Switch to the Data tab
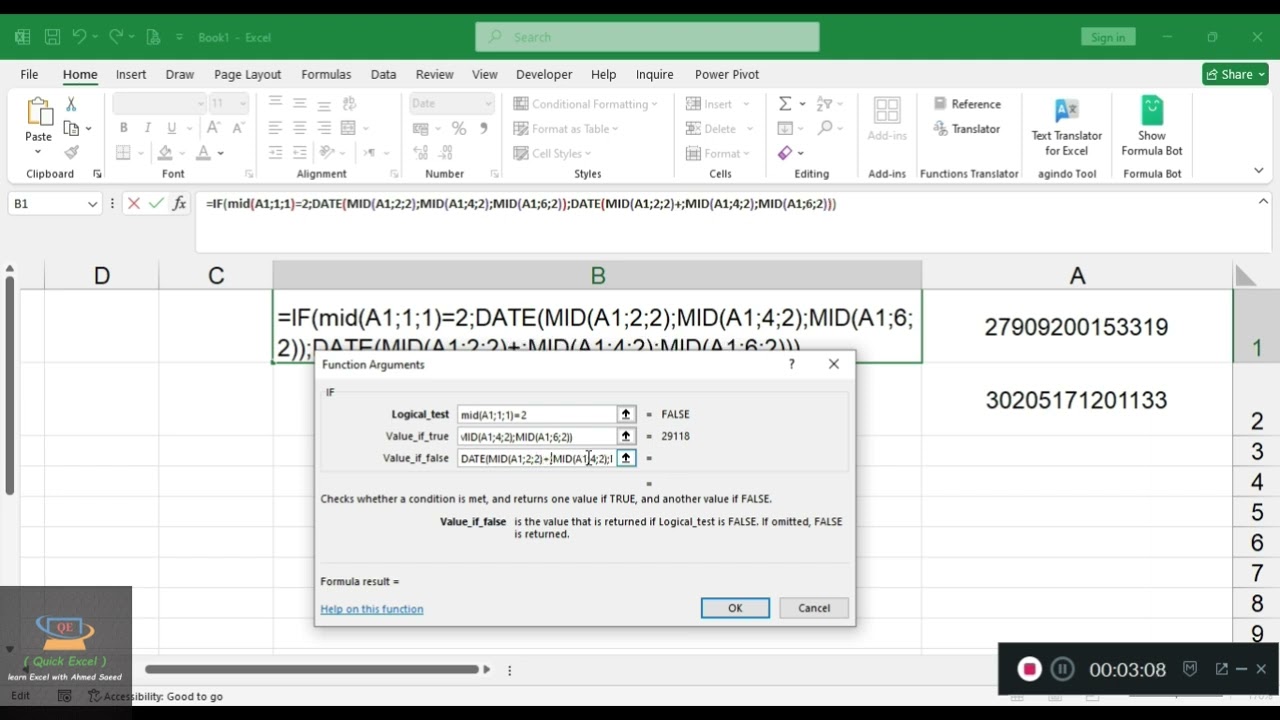The height and width of the screenshot is (720, 1280). [383, 74]
